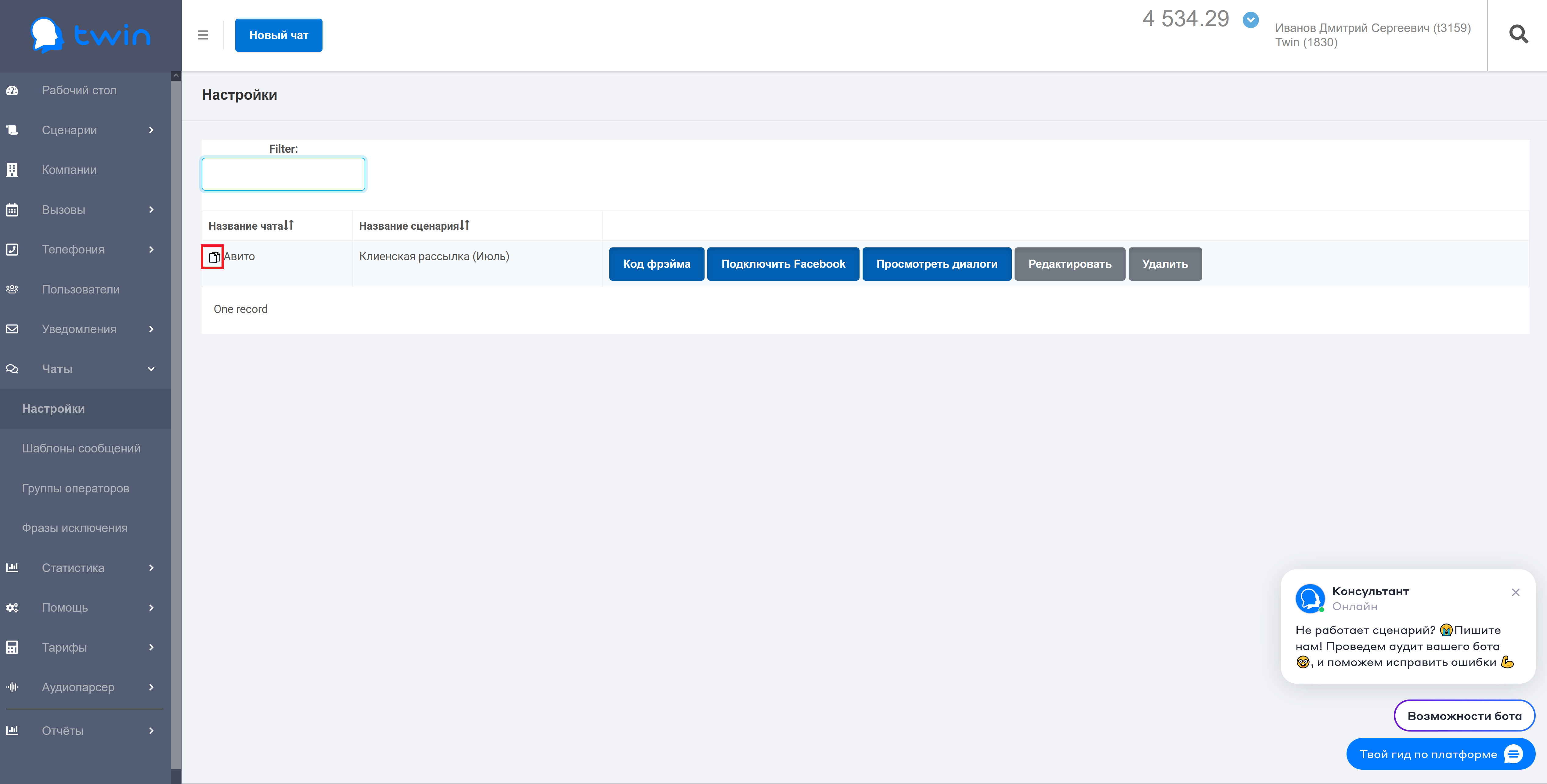Click Возможности бота button

click(x=1464, y=716)
